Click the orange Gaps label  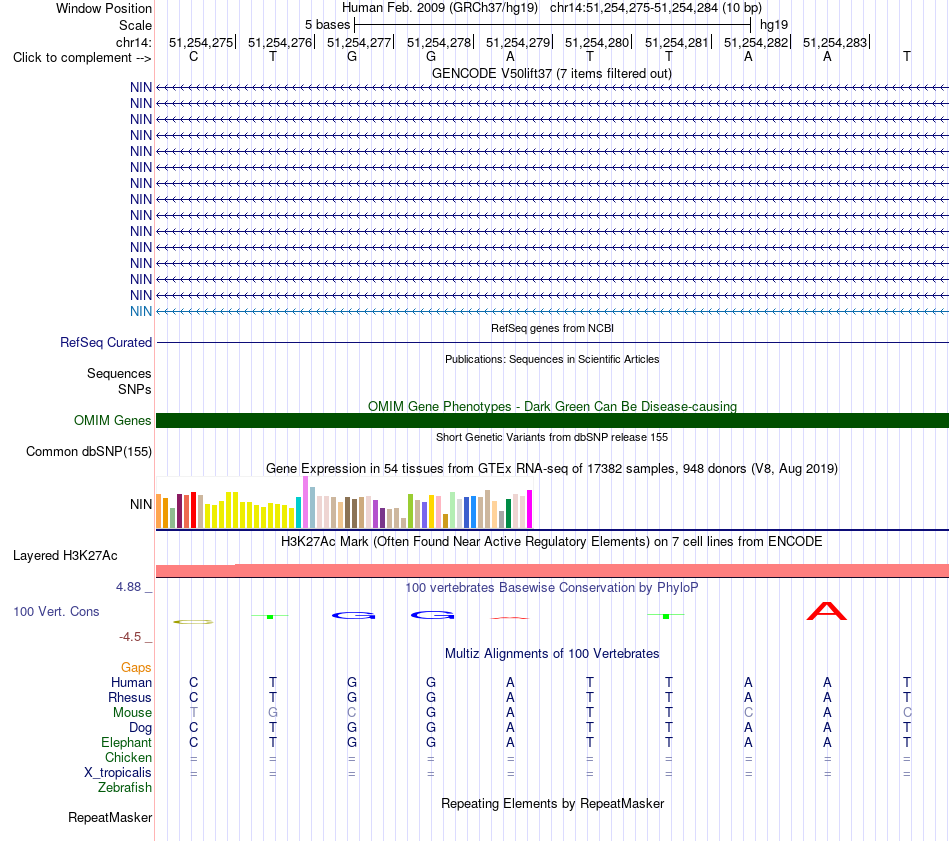coord(136,668)
